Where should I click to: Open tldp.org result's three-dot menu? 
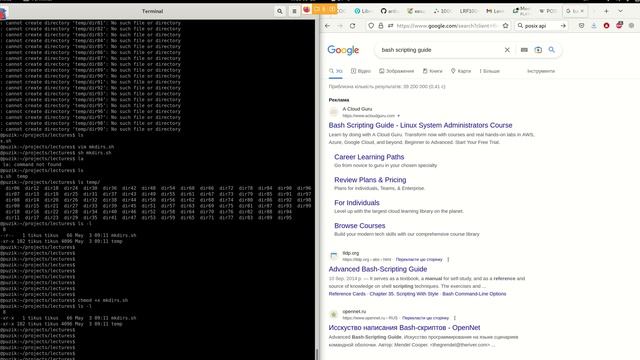pyautogui.click(x=448, y=260)
